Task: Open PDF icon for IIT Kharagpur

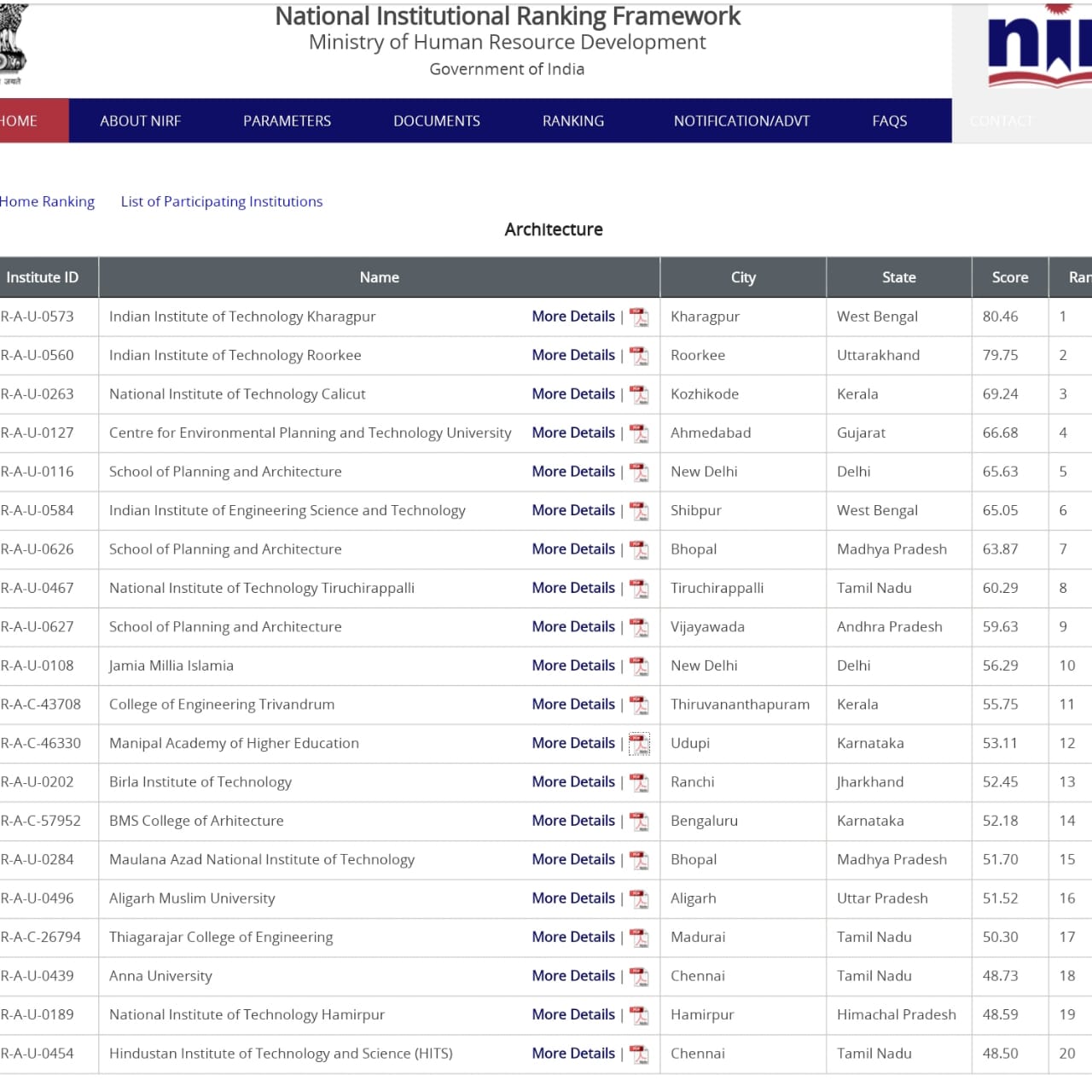Action: 639,317
